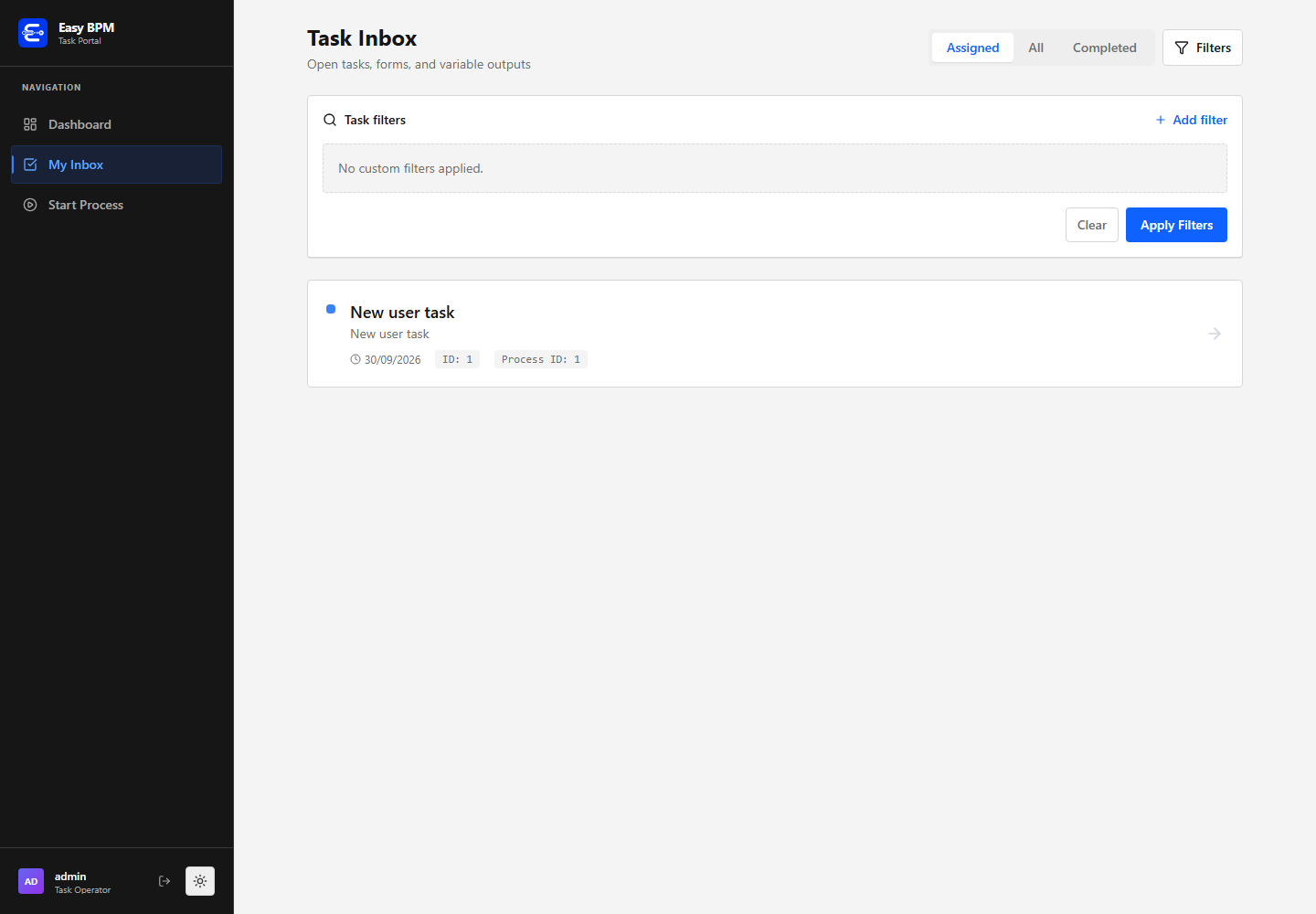Open the New user task title
The image size is (1316, 914).
402,313
